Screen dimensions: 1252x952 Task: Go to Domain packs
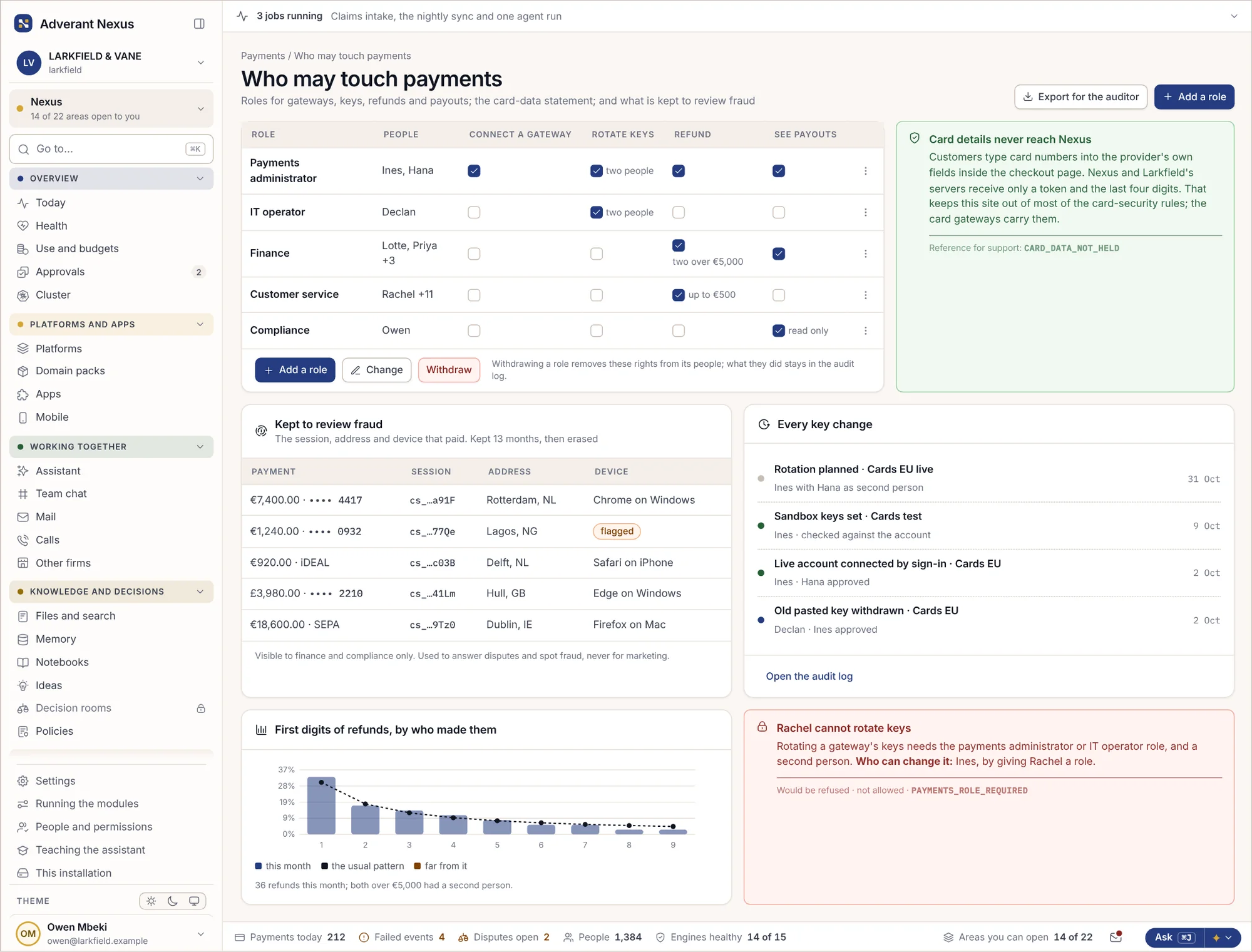click(111, 371)
